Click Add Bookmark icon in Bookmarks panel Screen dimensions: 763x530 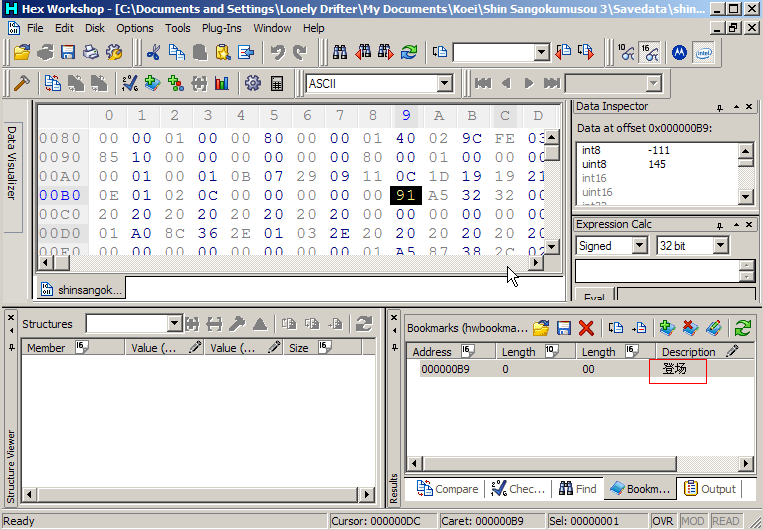[667, 328]
